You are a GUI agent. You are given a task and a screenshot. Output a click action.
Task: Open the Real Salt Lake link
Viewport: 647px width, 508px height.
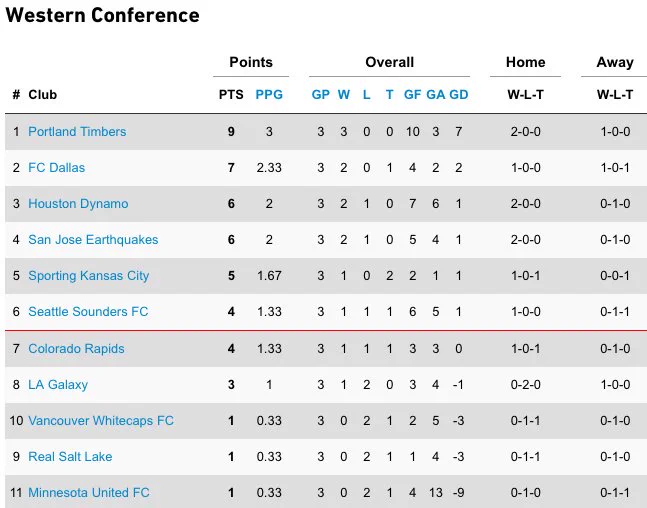[x=70, y=456]
